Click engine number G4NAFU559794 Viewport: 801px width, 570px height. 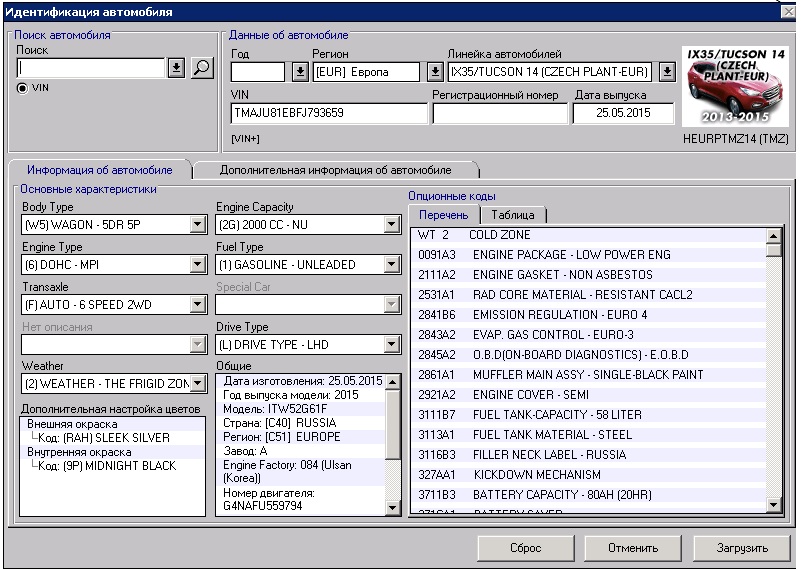(x=263, y=506)
